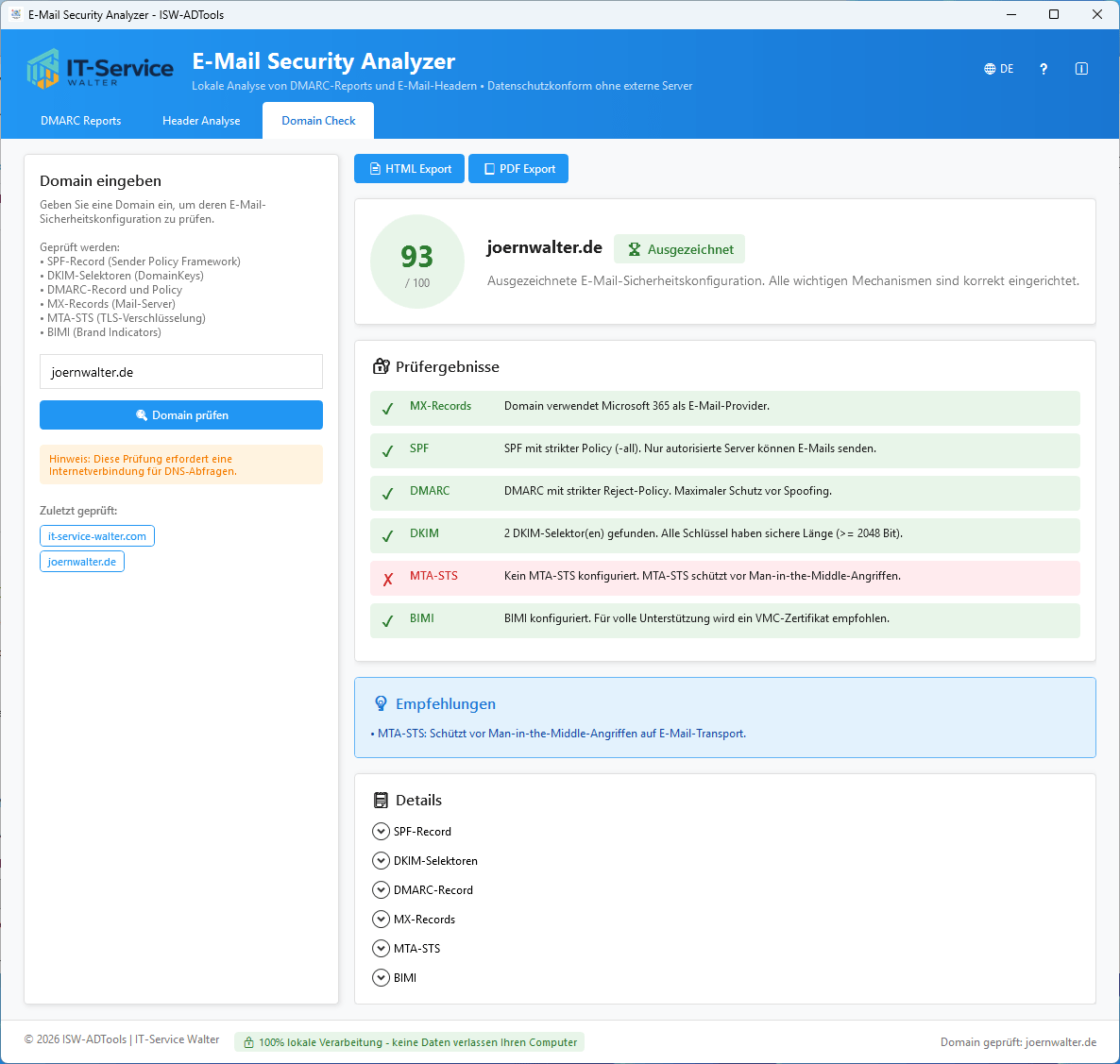
Task: Open the Header Analyse tab
Action: [201, 121]
